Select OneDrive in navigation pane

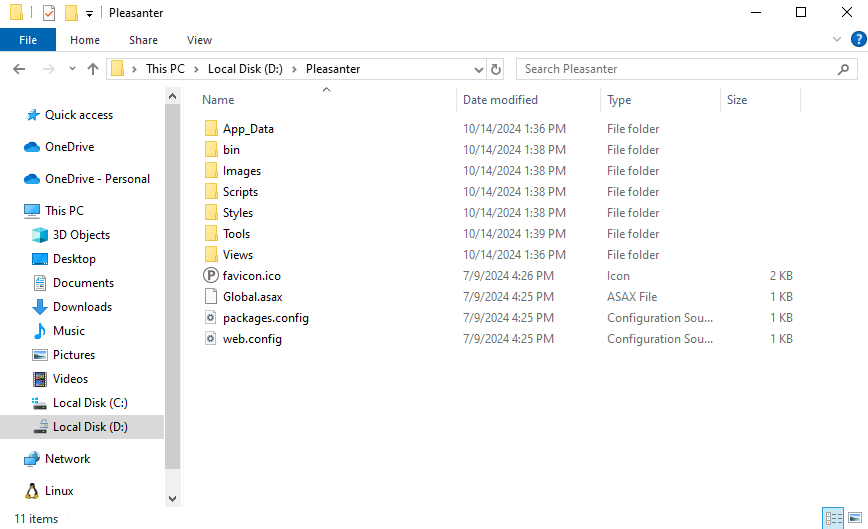[x=69, y=147]
